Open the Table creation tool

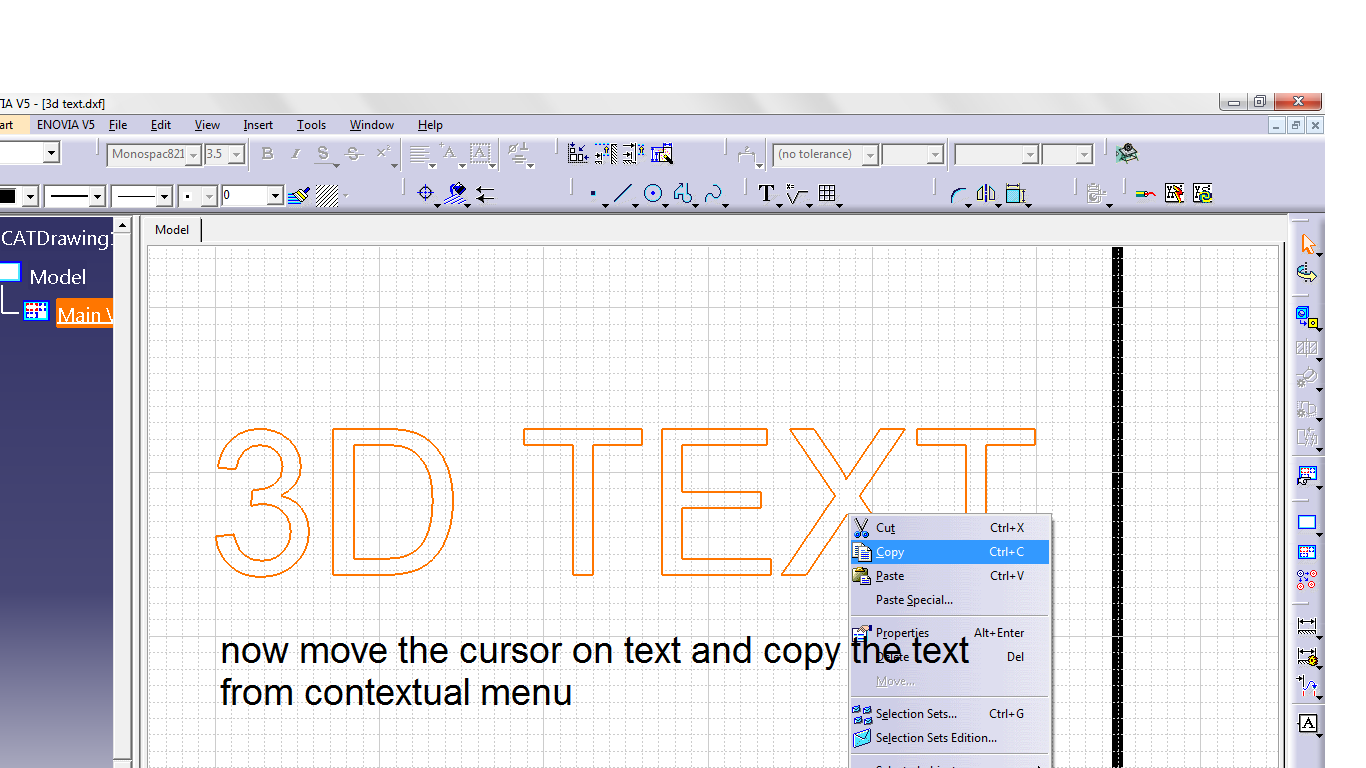[828, 193]
